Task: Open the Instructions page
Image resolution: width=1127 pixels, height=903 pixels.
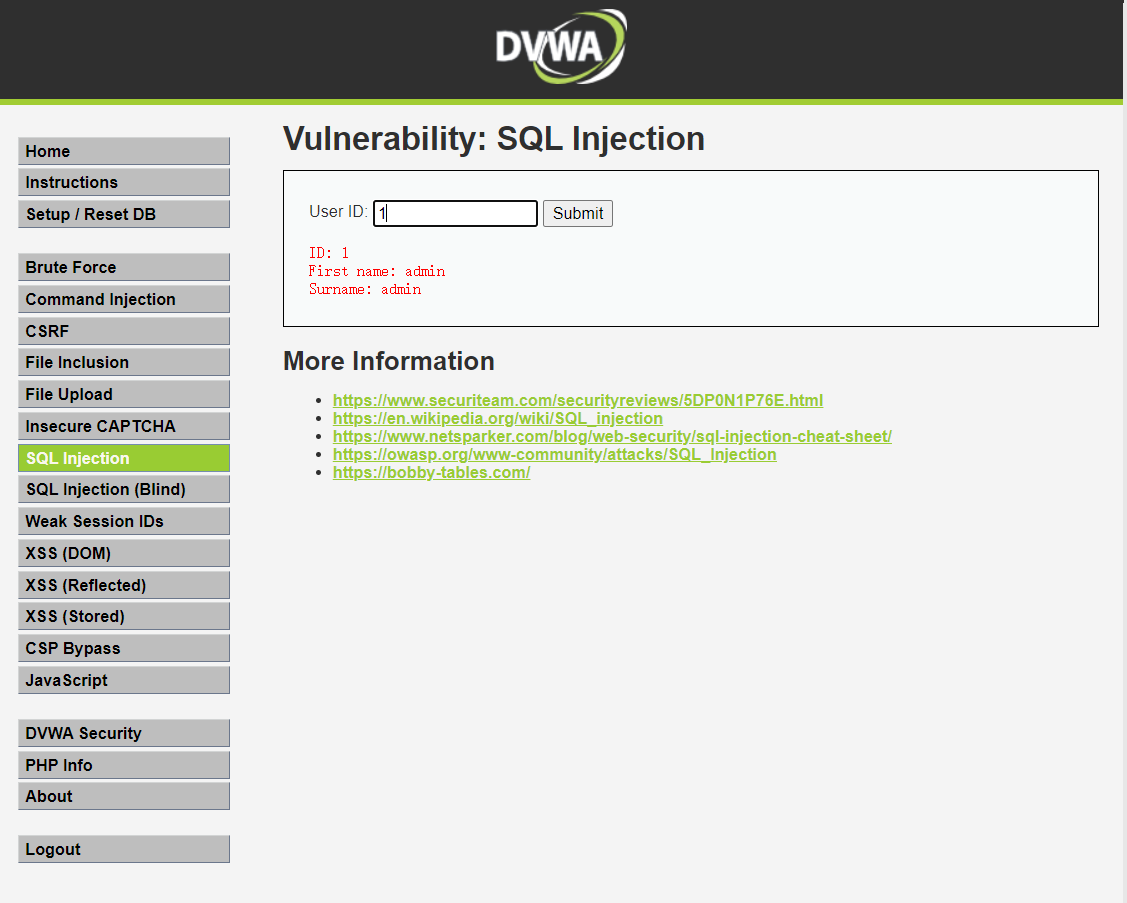Action: click(x=123, y=182)
